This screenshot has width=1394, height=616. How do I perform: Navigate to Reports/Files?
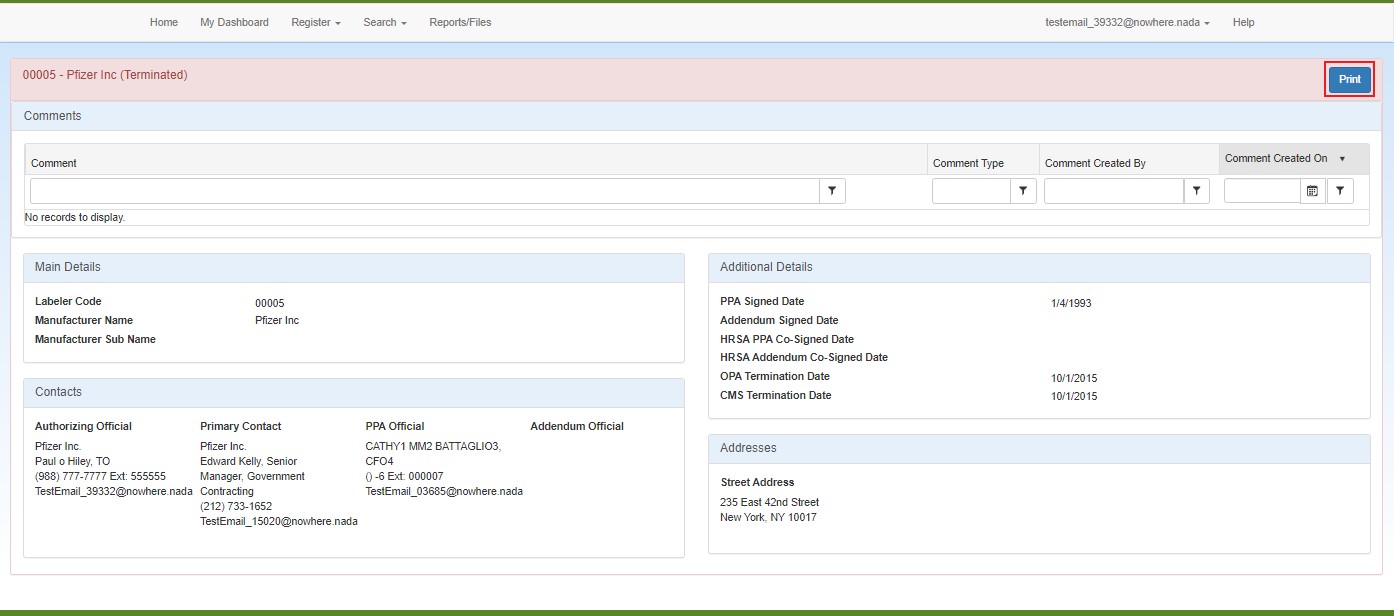(460, 22)
